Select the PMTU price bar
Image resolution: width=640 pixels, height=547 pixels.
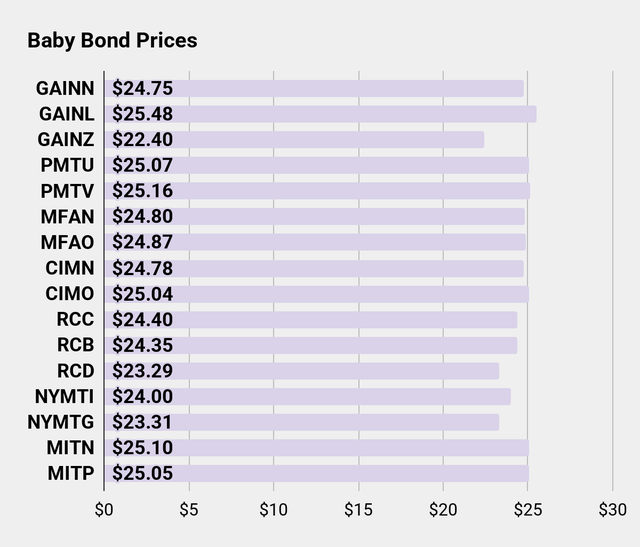click(x=316, y=165)
